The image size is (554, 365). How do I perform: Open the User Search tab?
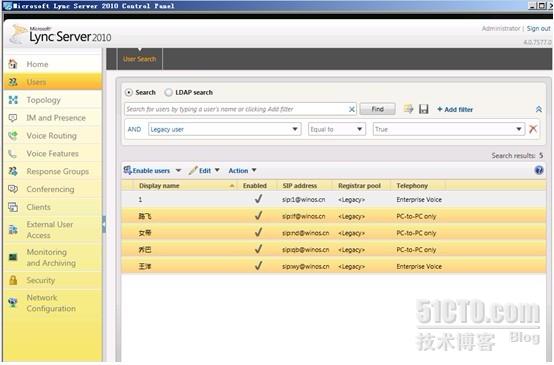pos(140,59)
